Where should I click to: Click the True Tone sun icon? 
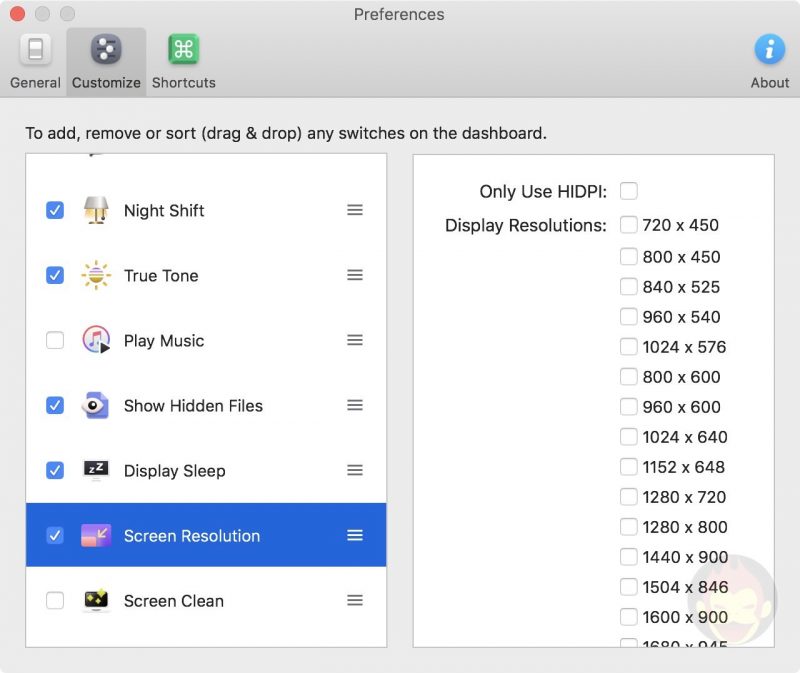coord(97,275)
